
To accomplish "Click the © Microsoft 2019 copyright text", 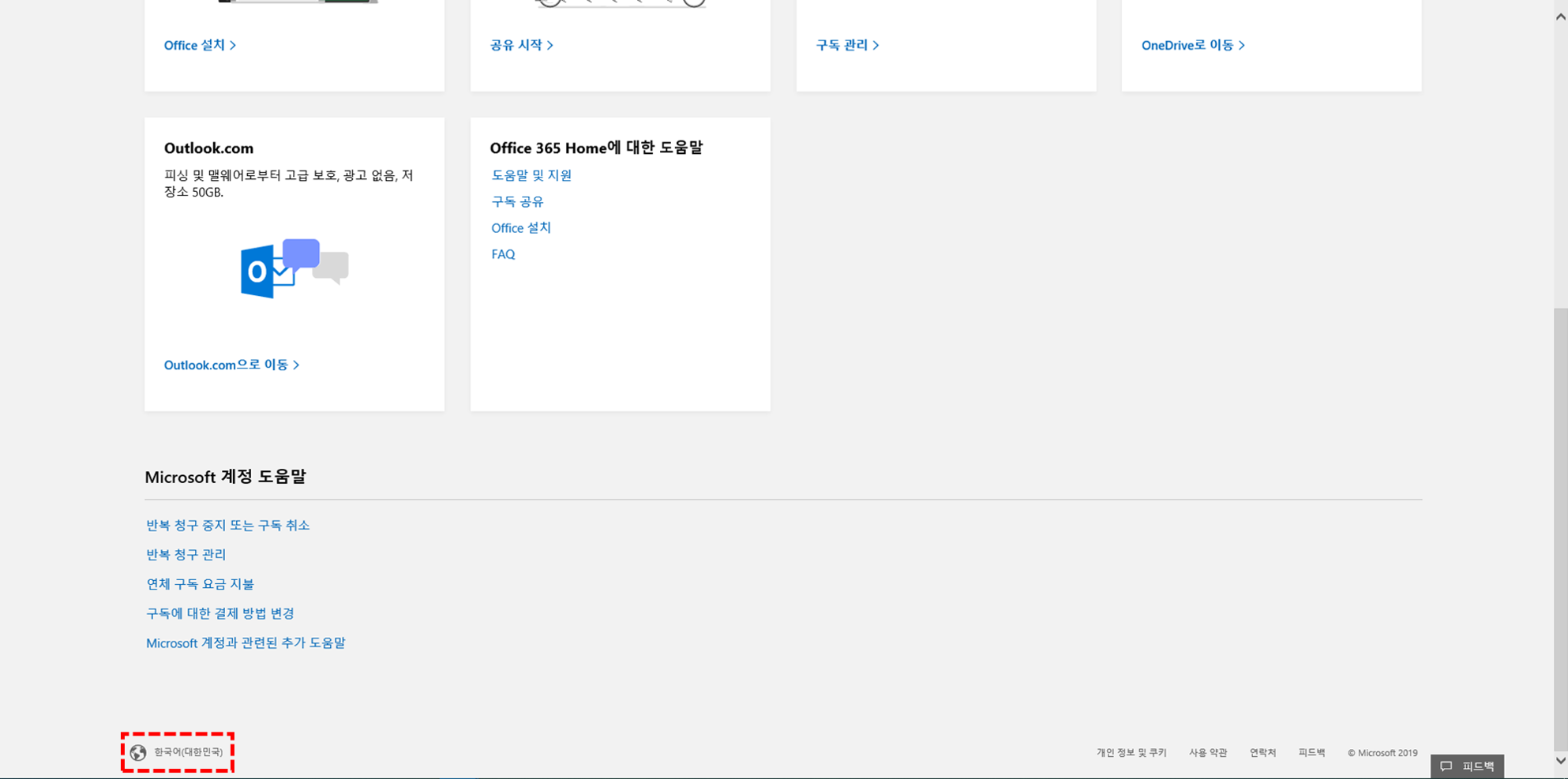I will (1382, 753).
